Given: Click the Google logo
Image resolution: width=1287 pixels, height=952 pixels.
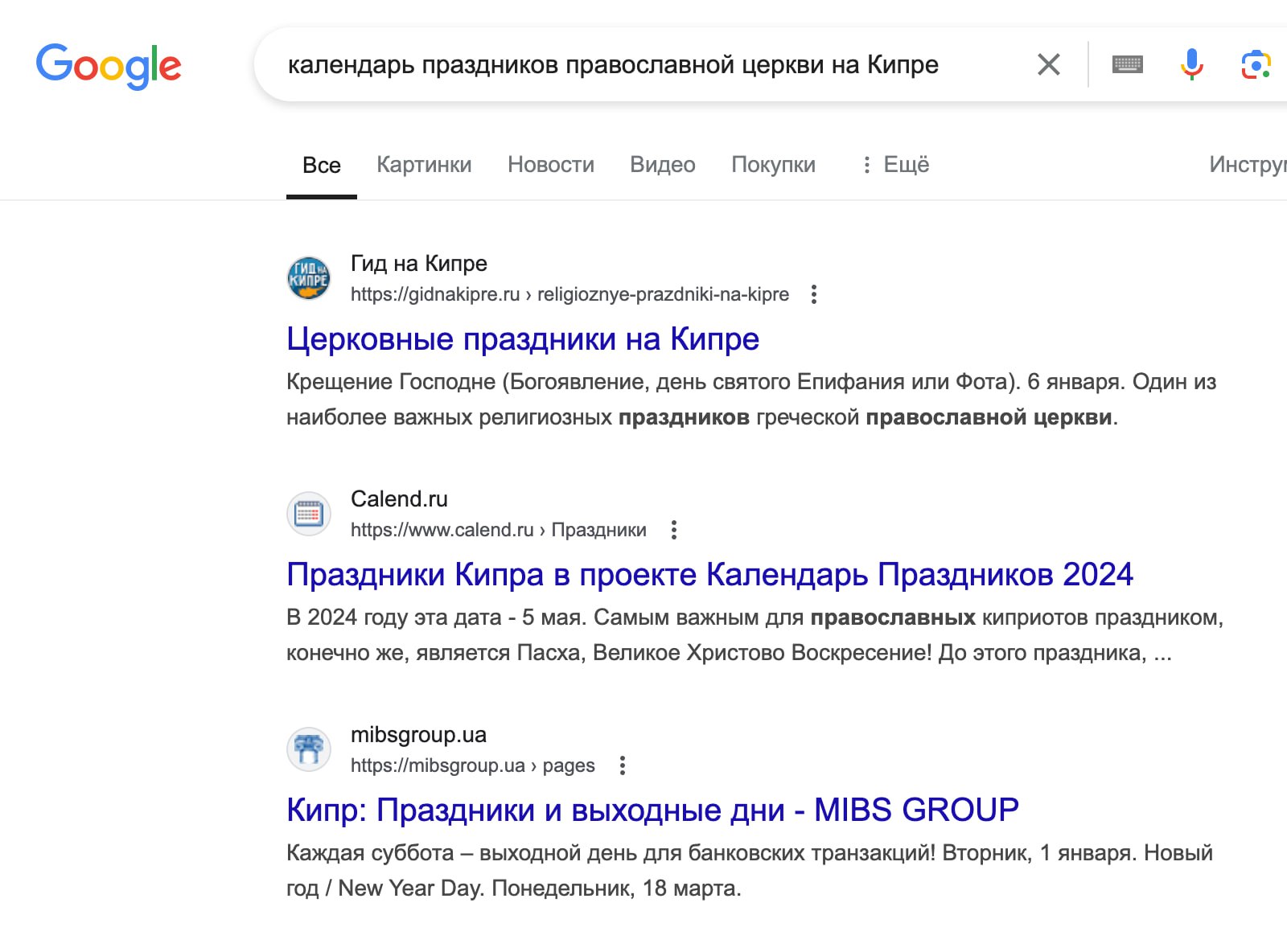Looking at the screenshot, I should pyautogui.click(x=109, y=65).
